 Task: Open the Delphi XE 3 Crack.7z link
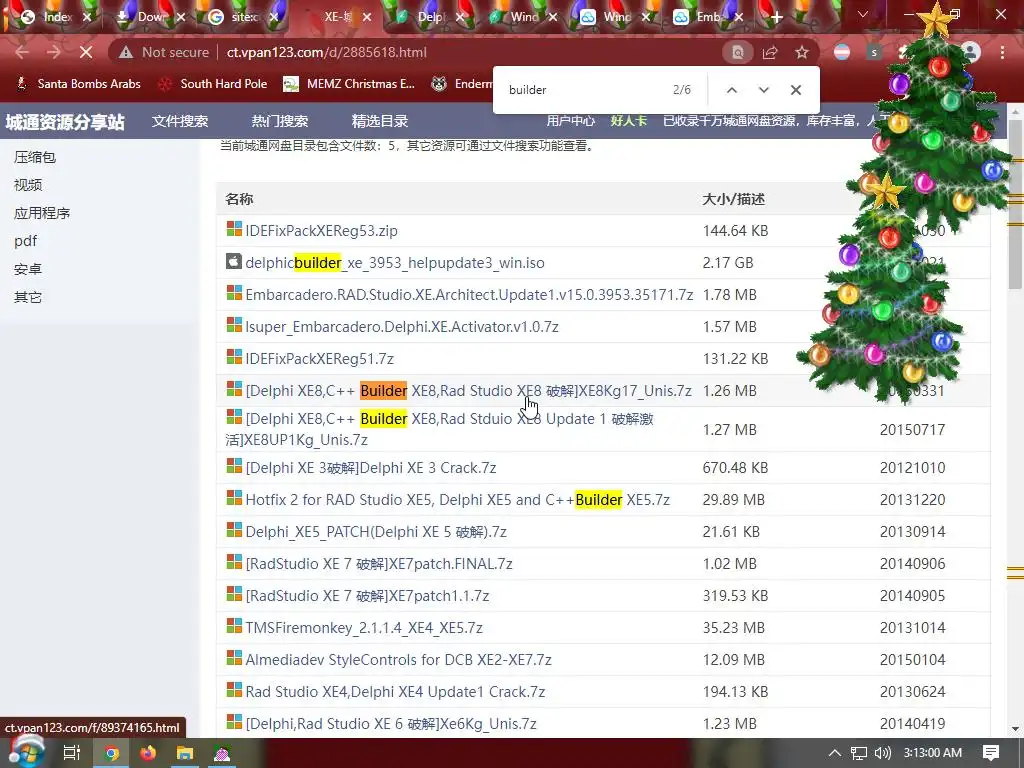click(x=371, y=468)
